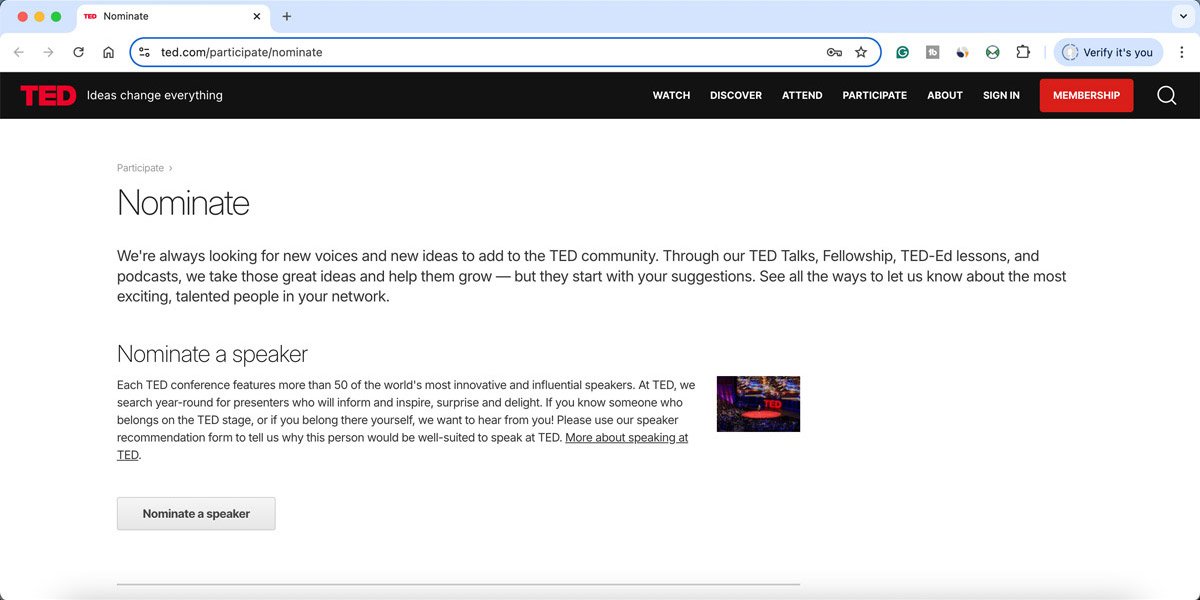Click the gray square extension icon
This screenshot has height=600, width=1200.
(932, 52)
